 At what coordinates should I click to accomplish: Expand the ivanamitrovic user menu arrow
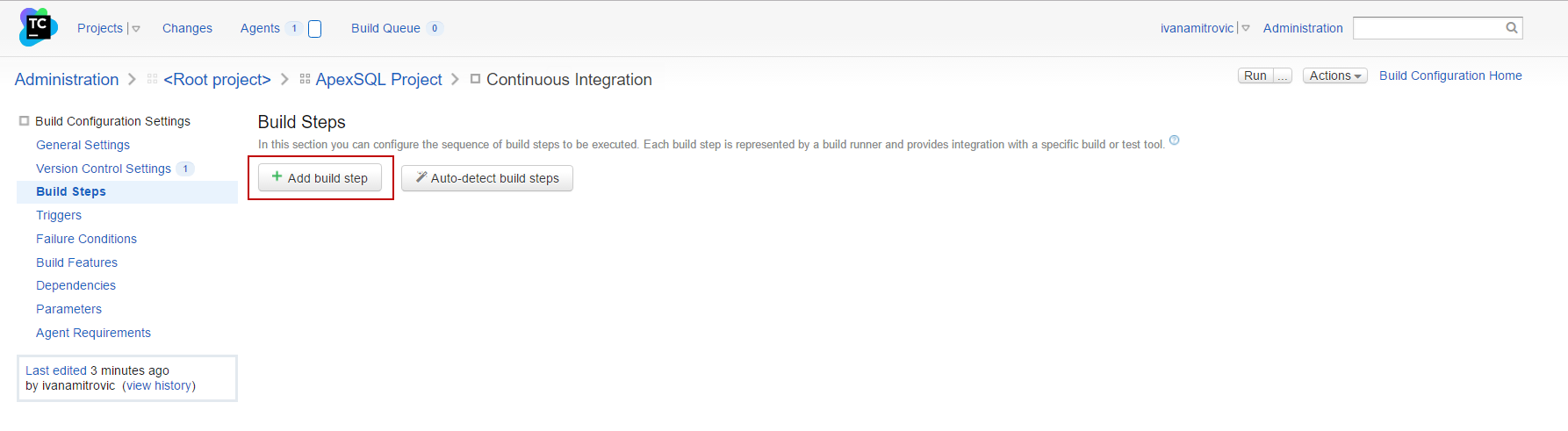pos(1246,29)
